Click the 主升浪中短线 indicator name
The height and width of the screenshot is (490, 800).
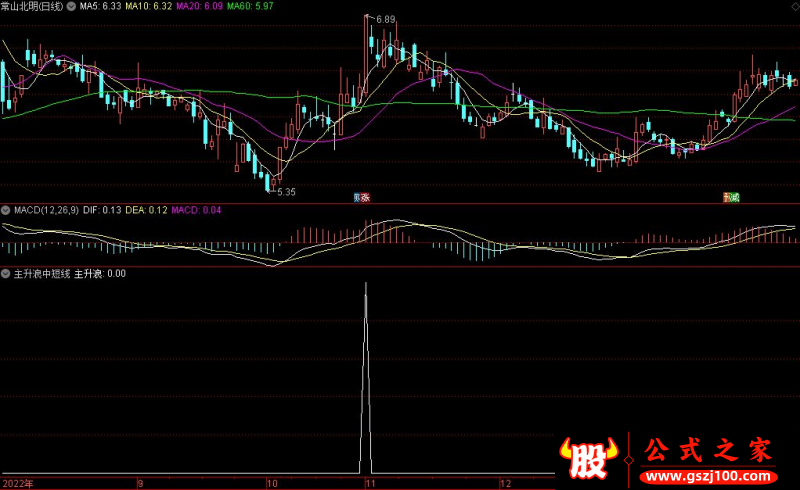pos(40,273)
